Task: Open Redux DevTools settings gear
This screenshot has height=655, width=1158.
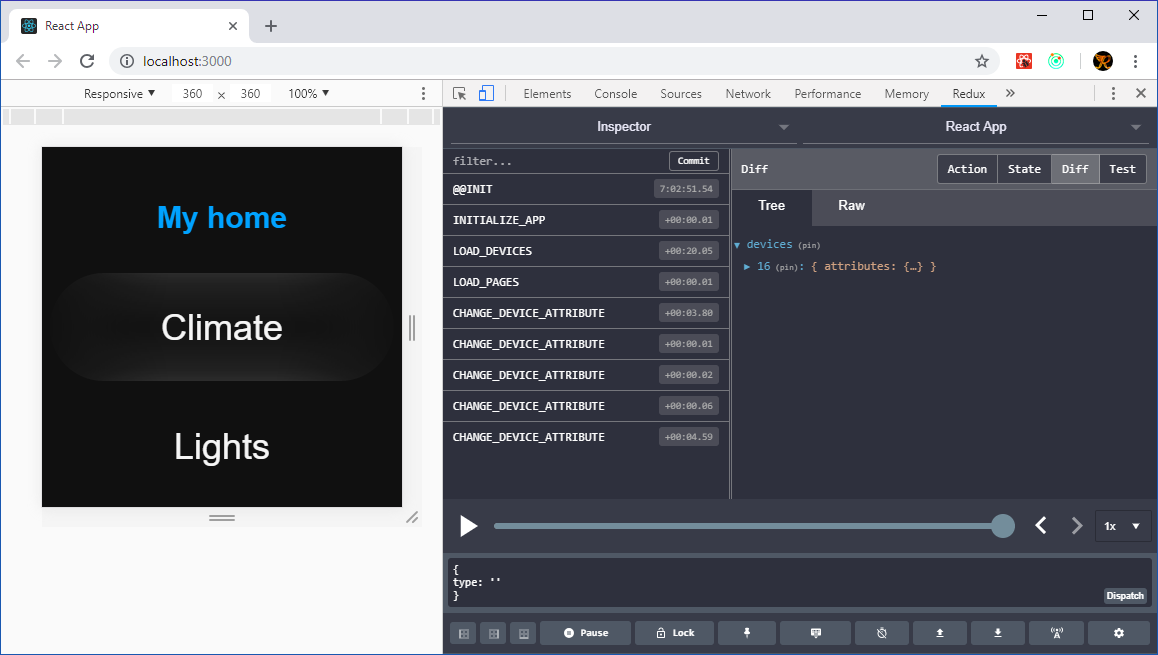Action: click(x=1119, y=634)
